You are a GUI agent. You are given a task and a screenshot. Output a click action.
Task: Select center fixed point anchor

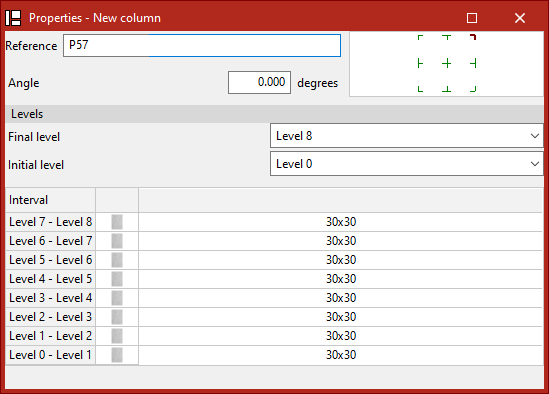tap(446, 63)
